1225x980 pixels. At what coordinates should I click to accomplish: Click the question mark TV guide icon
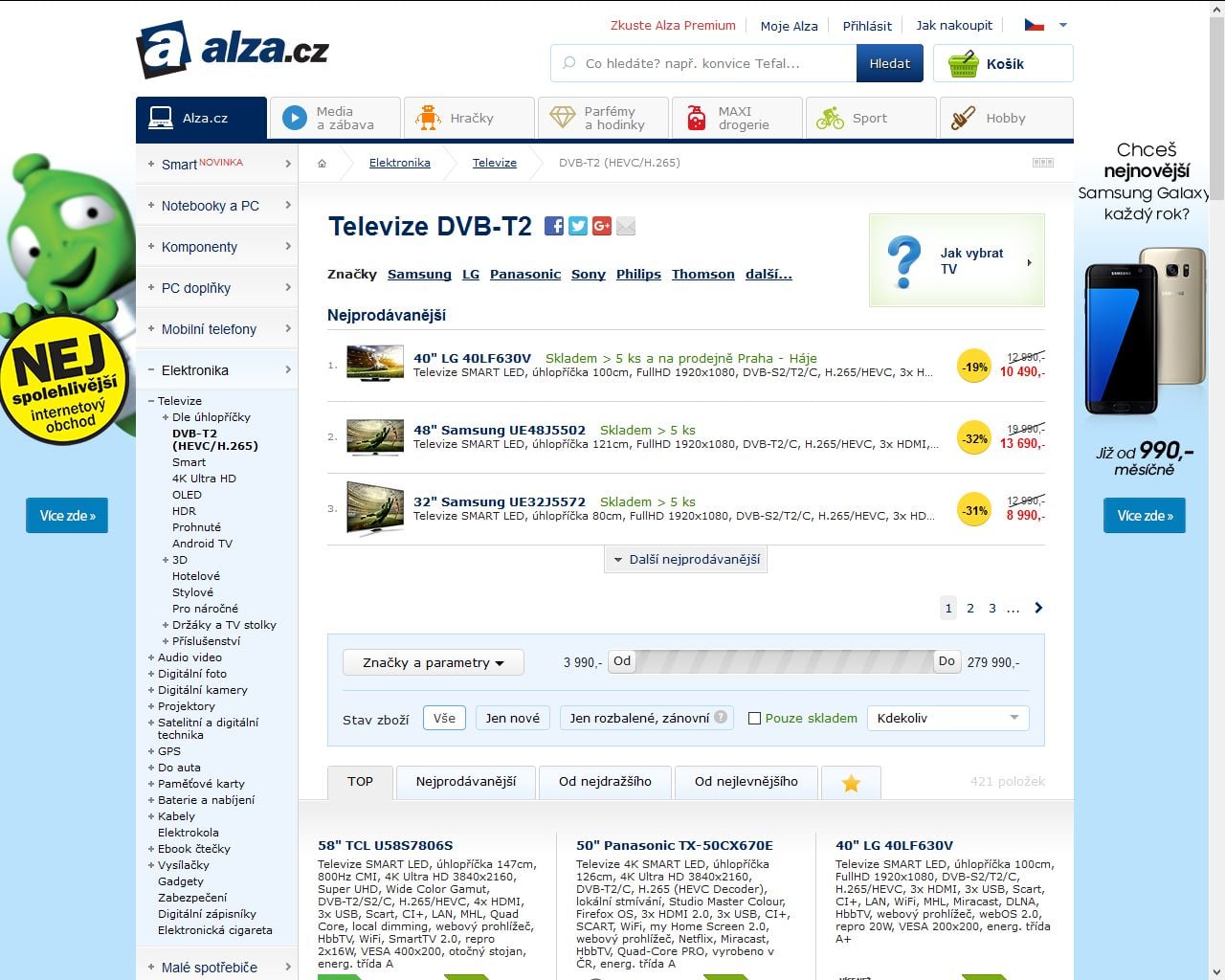tap(903, 261)
